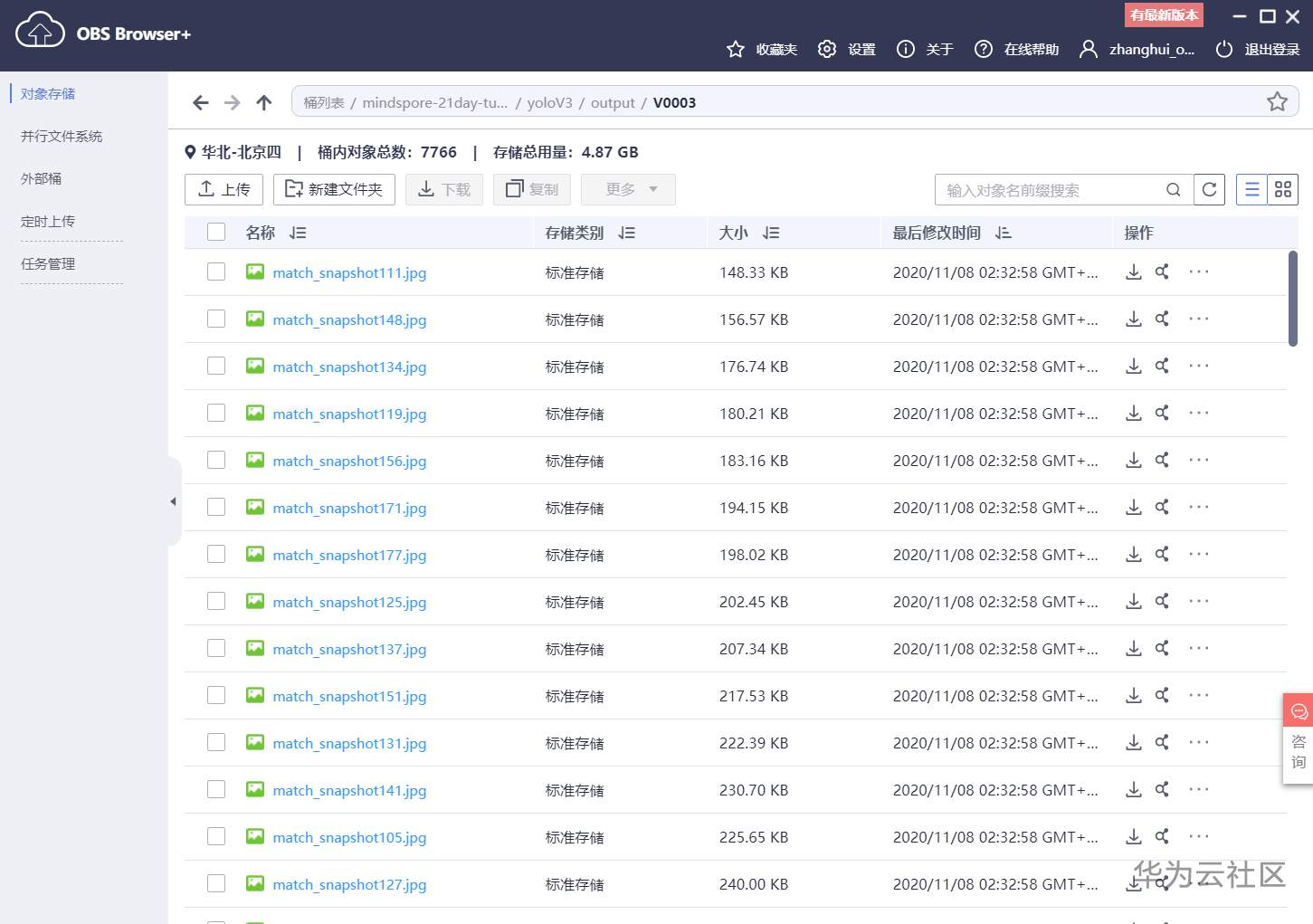Open the match_snapshot156.jpg file link

pos(349,461)
